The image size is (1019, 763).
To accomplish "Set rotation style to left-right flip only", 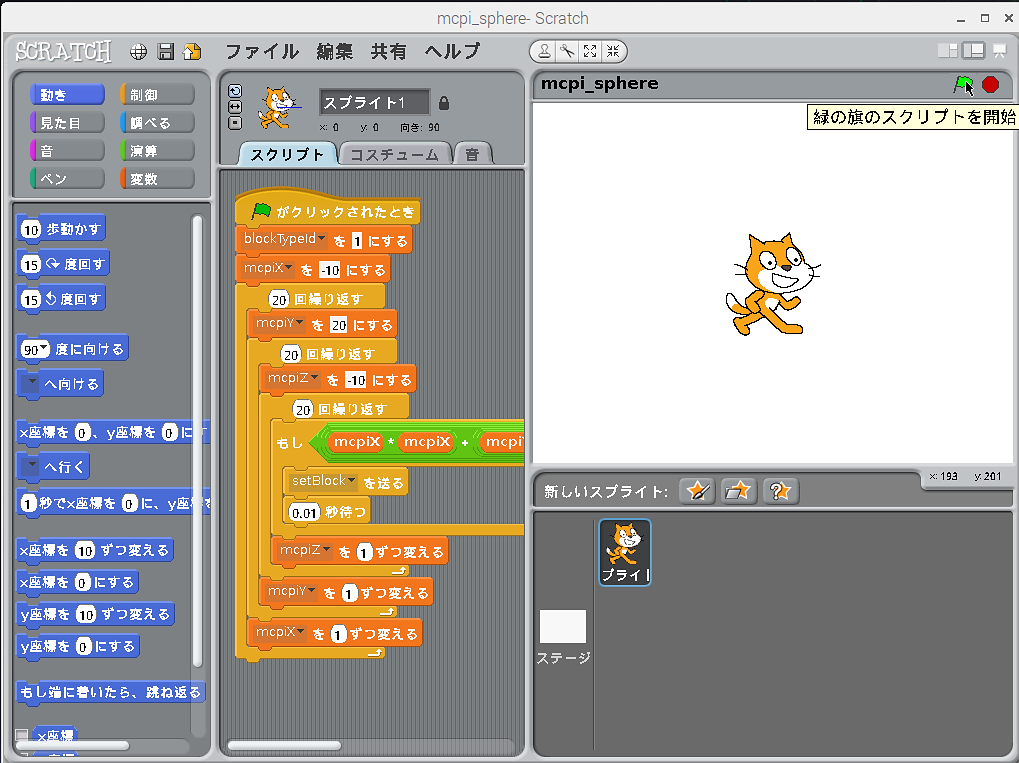I will 235,107.
